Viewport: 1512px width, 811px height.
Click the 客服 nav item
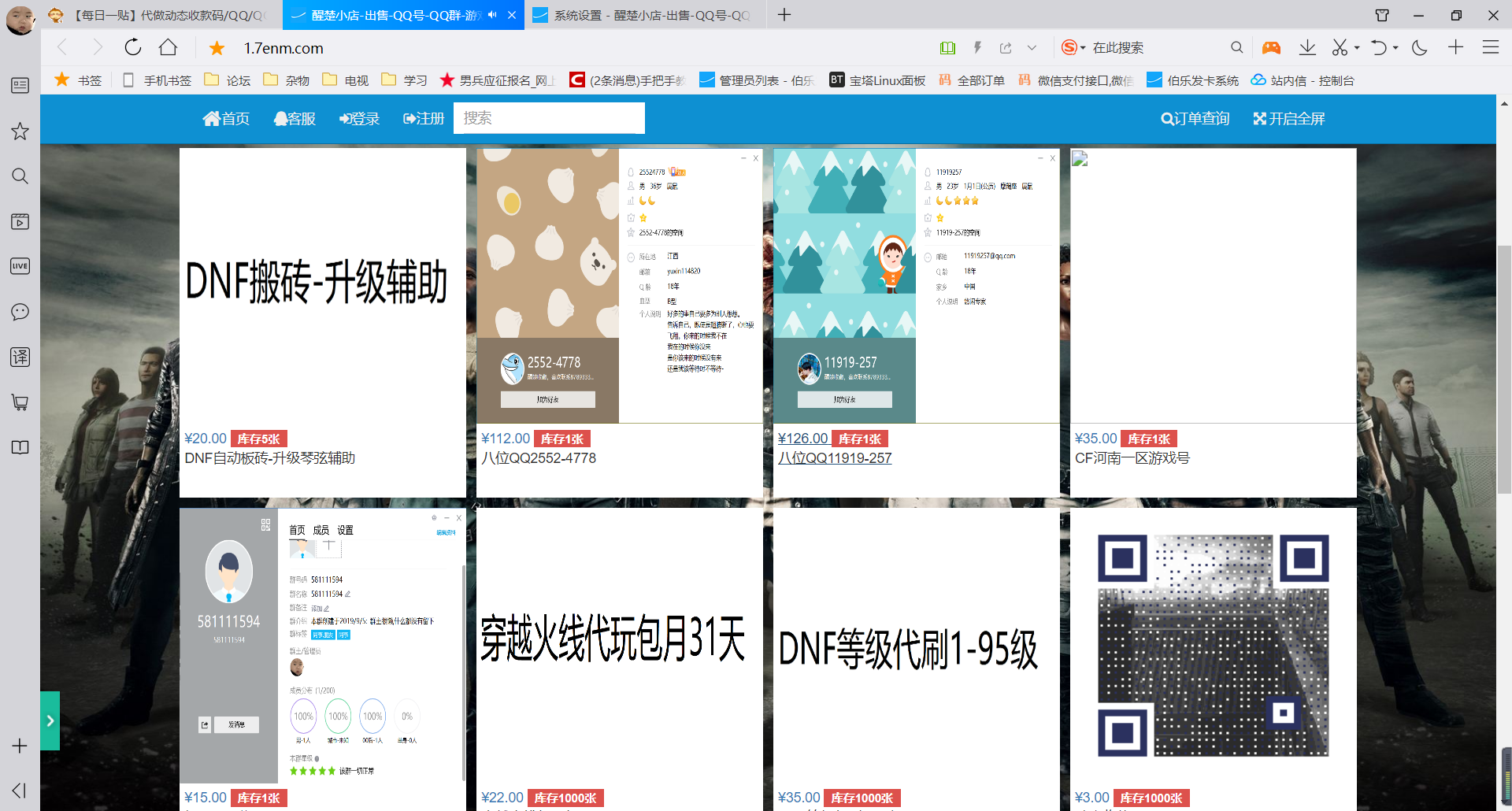pos(295,118)
